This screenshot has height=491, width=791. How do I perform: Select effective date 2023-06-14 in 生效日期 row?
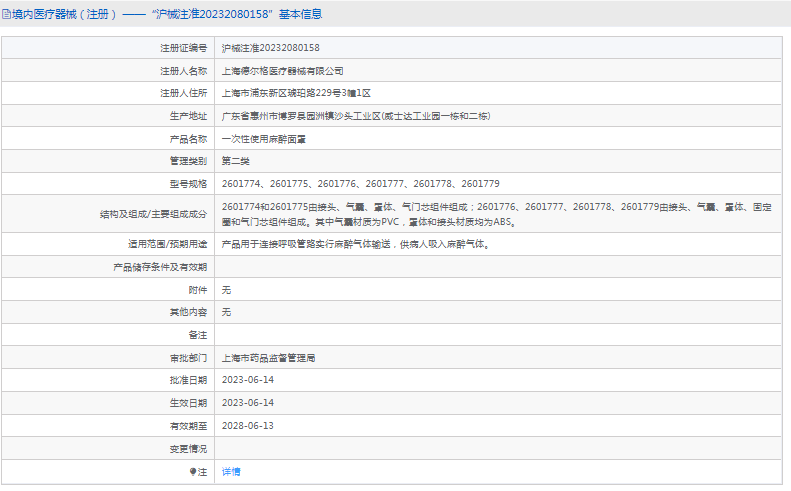pos(248,403)
